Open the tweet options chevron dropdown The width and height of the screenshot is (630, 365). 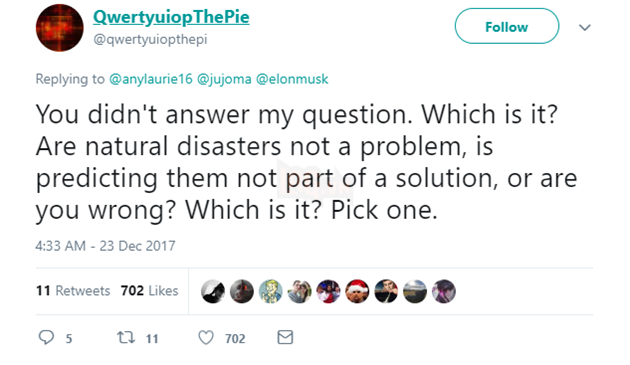point(585,27)
